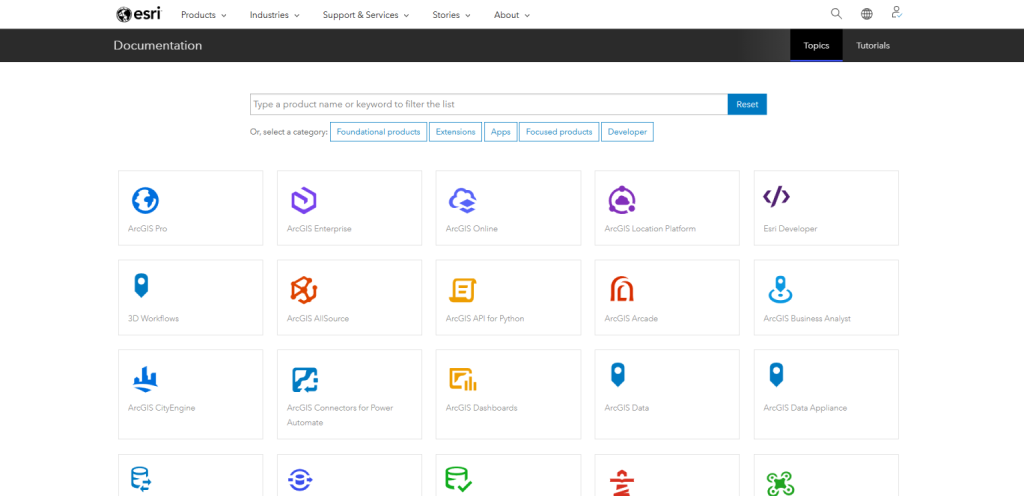This screenshot has width=1024, height=496.
Task: Expand the Industries menu
Action: [274, 15]
